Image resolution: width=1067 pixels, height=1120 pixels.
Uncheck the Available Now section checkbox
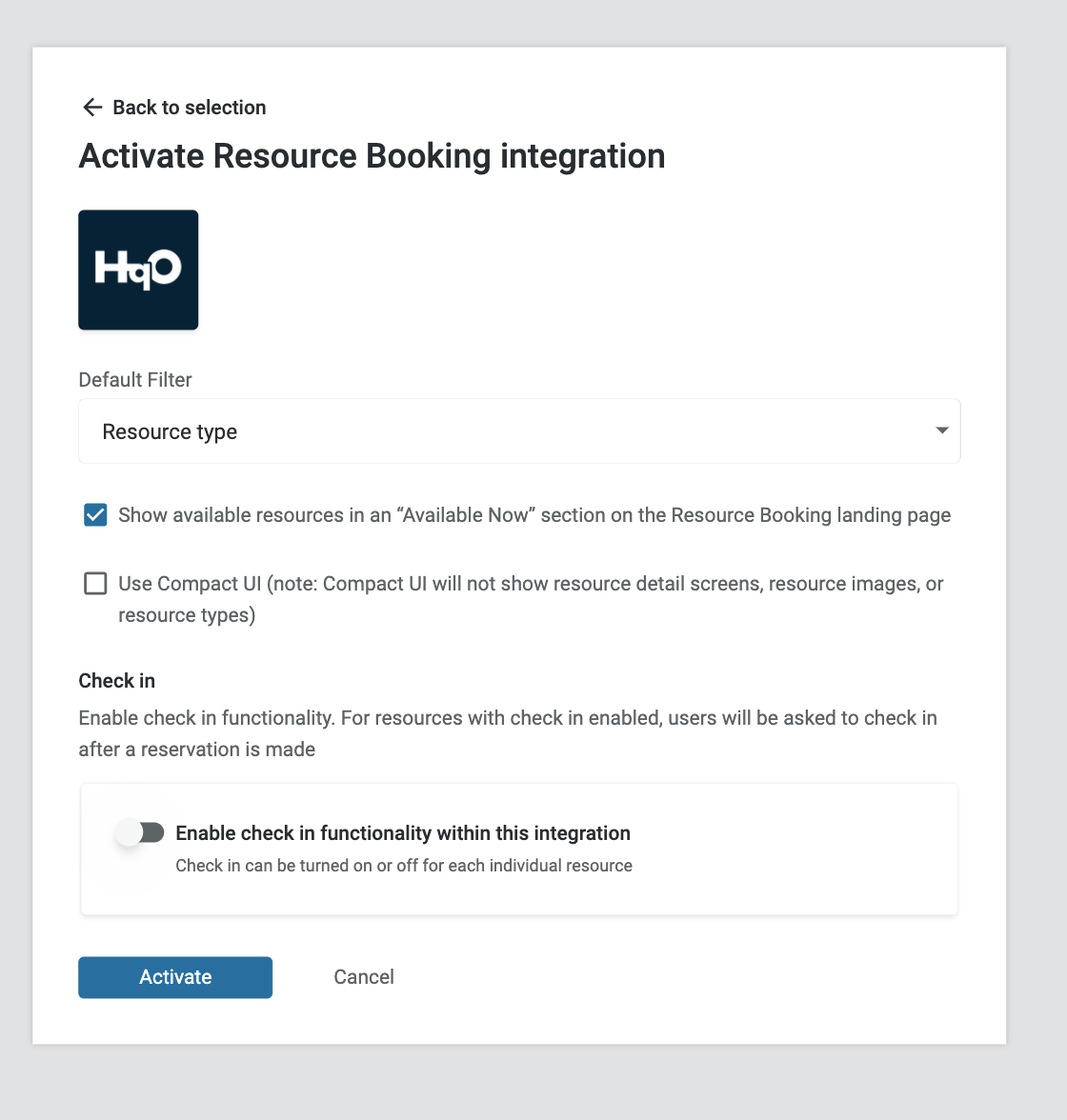click(x=95, y=515)
